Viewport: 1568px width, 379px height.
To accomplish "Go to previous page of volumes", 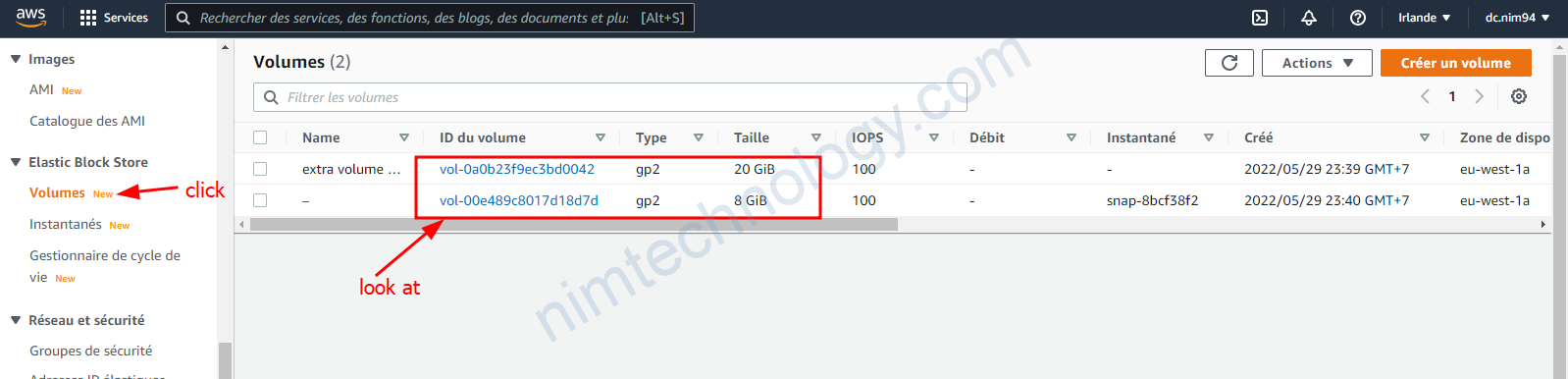I will (x=1426, y=96).
